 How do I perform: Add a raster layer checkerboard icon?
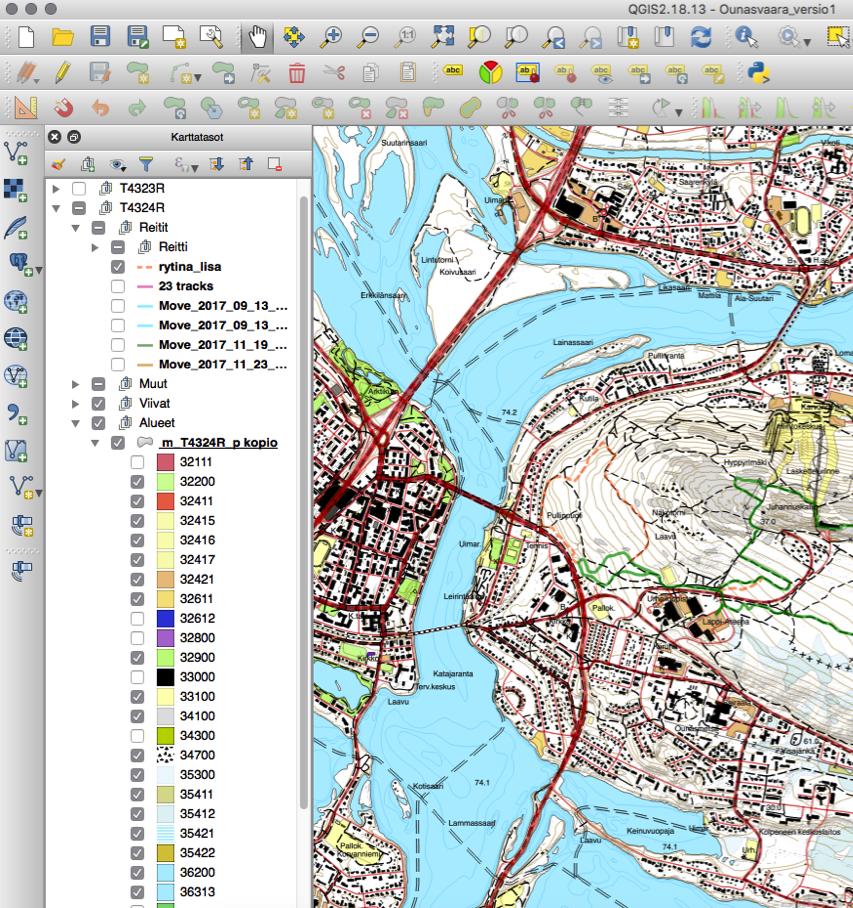[16, 190]
